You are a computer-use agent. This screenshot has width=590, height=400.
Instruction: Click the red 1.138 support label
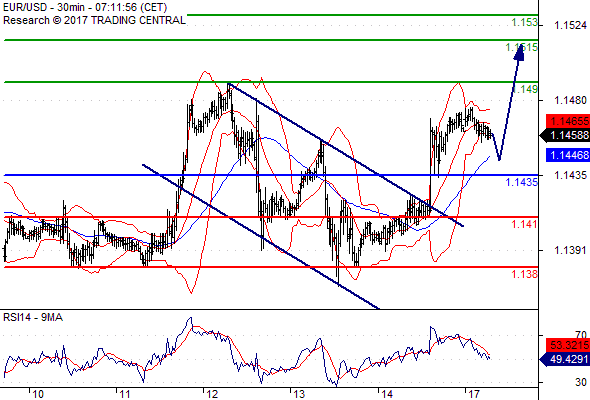(x=525, y=274)
